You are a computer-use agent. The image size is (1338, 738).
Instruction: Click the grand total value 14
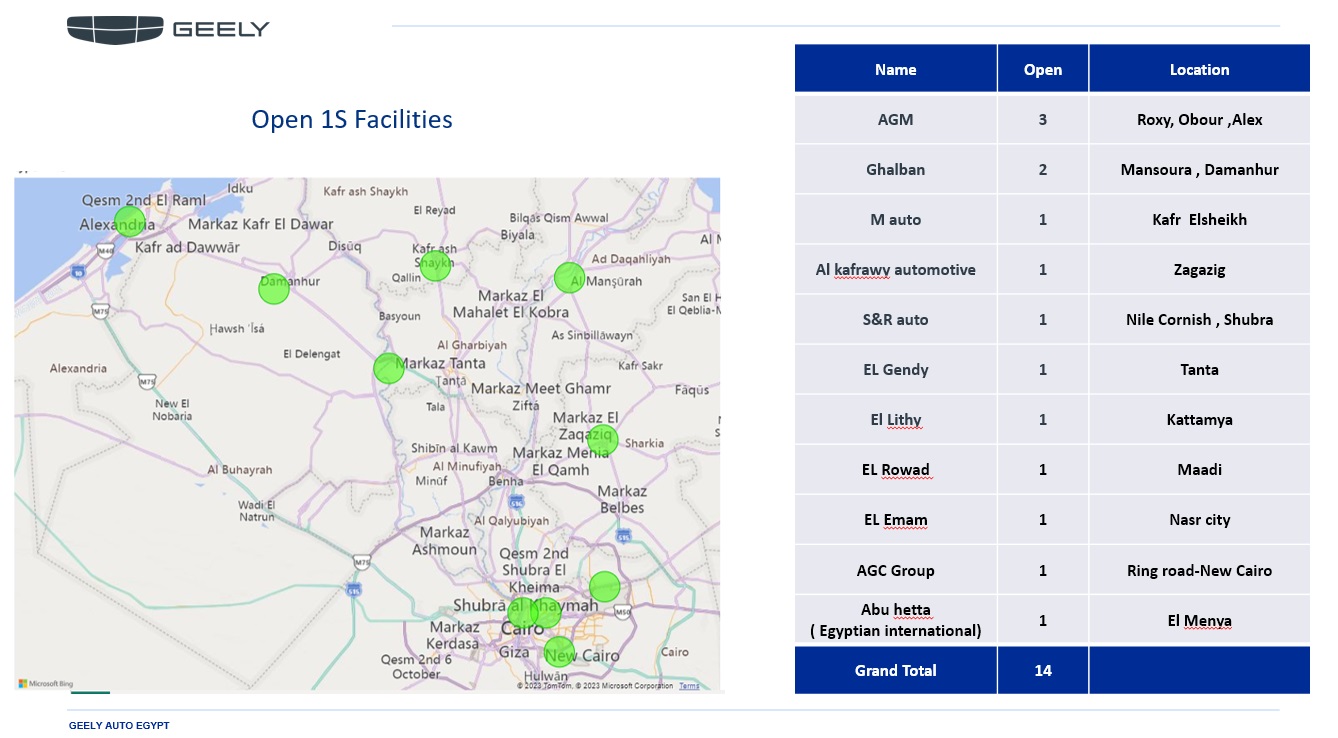coord(1043,670)
